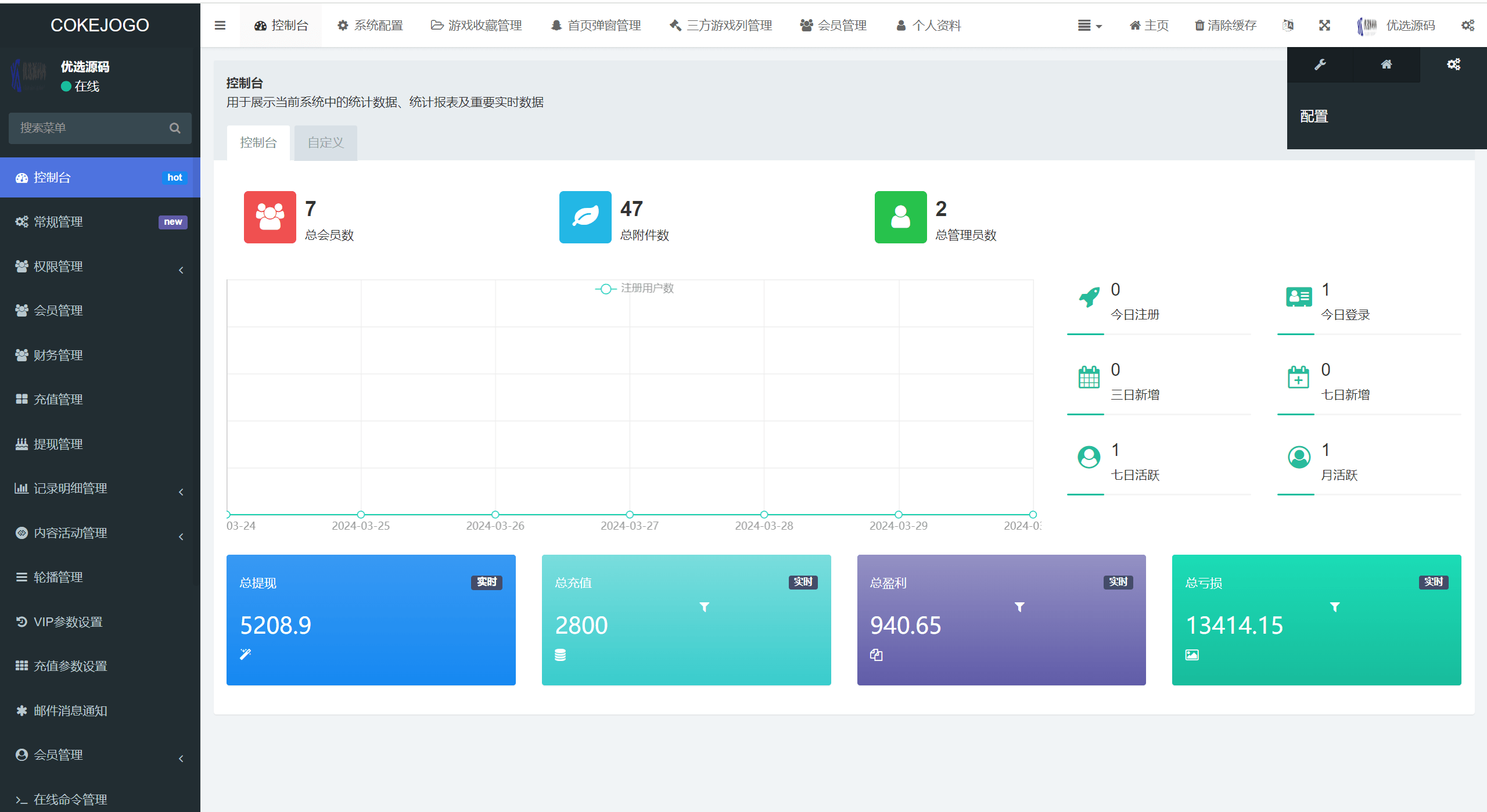
Task: Click the filter icon on 总充值 card
Action: tap(704, 607)
